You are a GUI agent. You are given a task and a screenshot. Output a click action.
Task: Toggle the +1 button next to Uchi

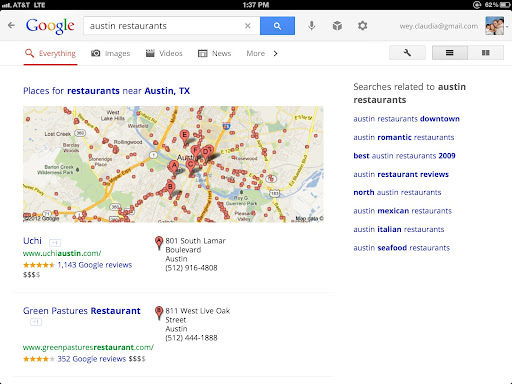[55, 242]
